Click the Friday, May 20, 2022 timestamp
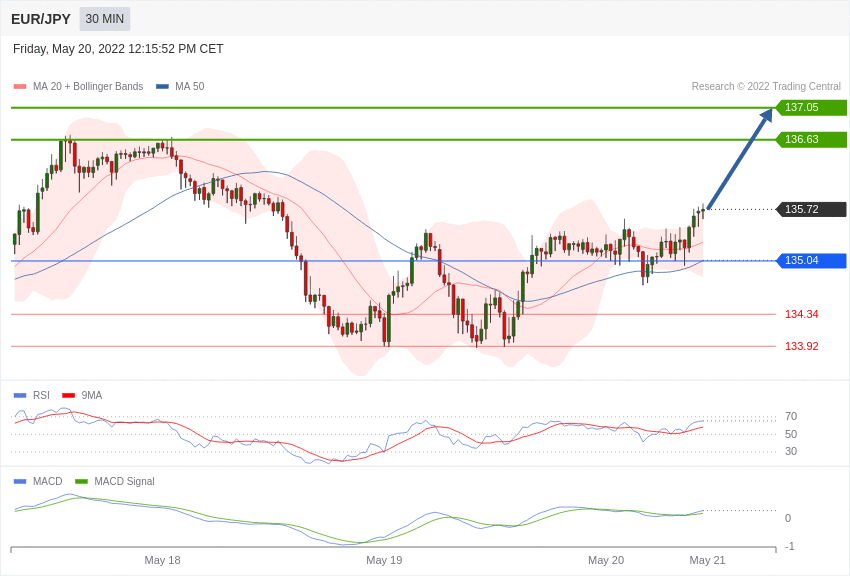The image size is (850, 576). click(118, 49)
